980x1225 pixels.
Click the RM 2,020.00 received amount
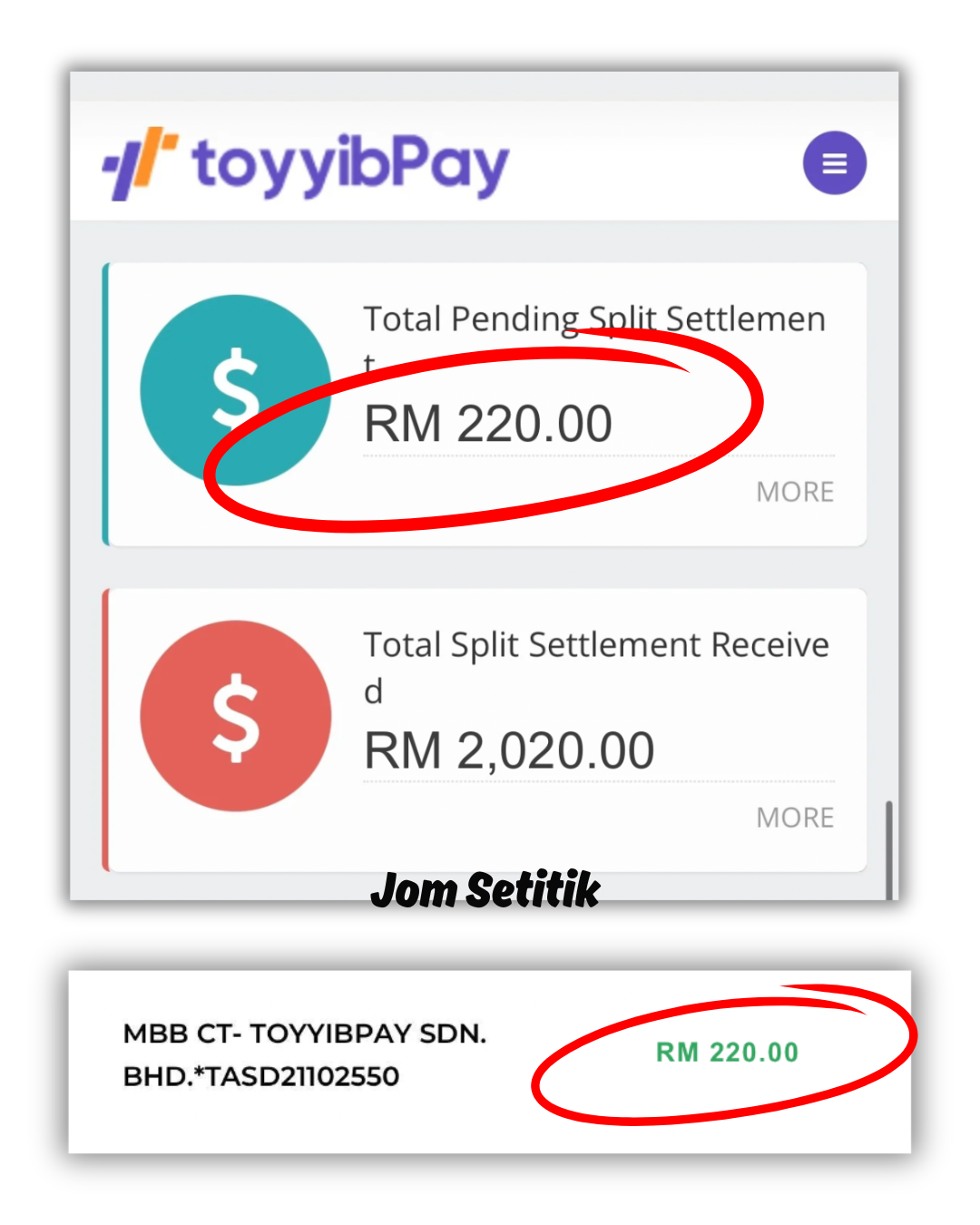(509, 750)
